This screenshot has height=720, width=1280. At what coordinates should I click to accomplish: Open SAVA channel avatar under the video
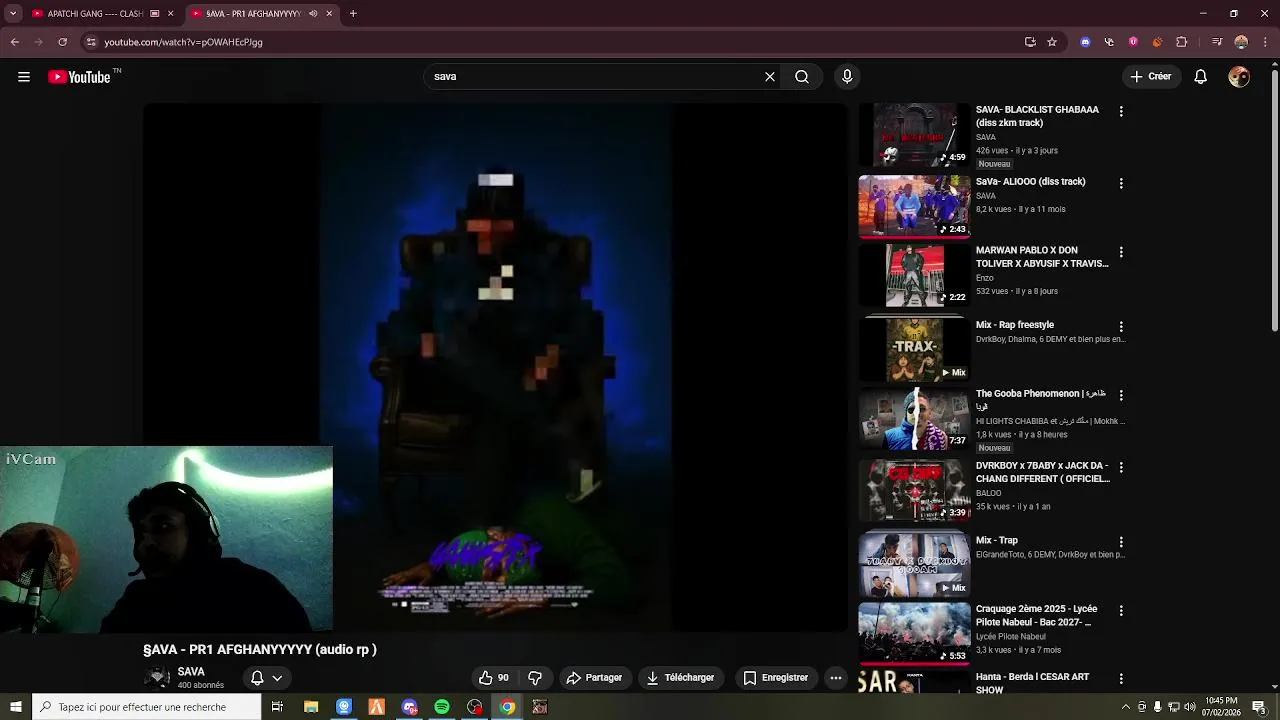tap(157, 678)
